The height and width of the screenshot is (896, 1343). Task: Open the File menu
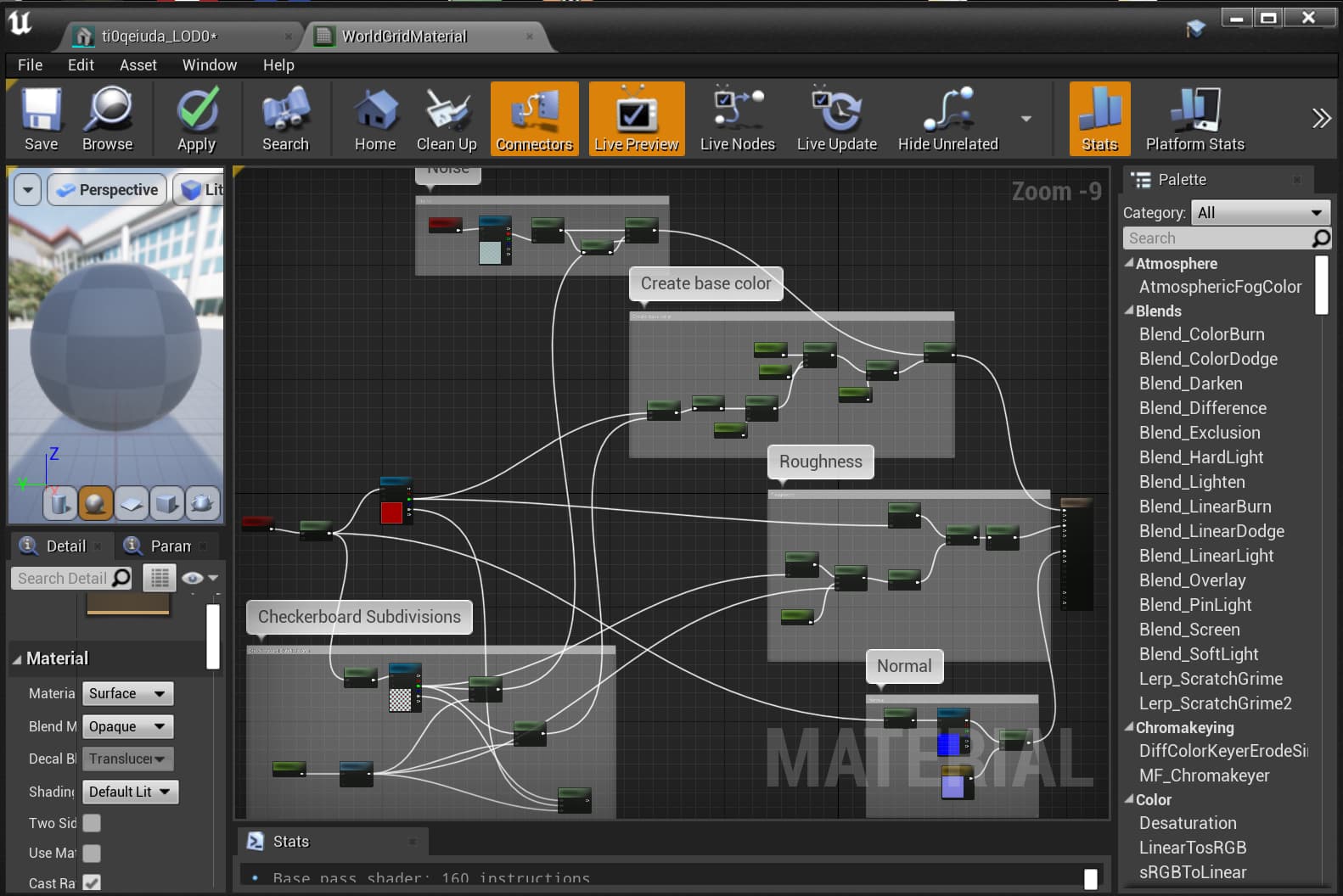click(30, 64)
